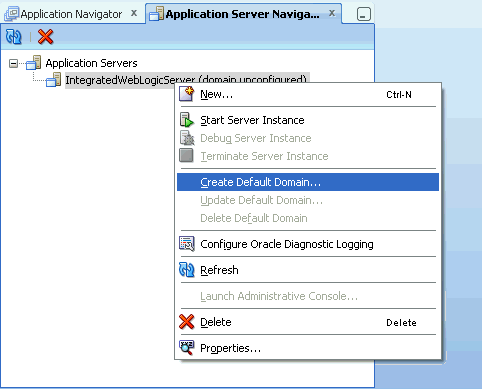Click the red Delete toolbar icon
The height and width of the screenshot is (389, 482).
(x=46, y=37)
